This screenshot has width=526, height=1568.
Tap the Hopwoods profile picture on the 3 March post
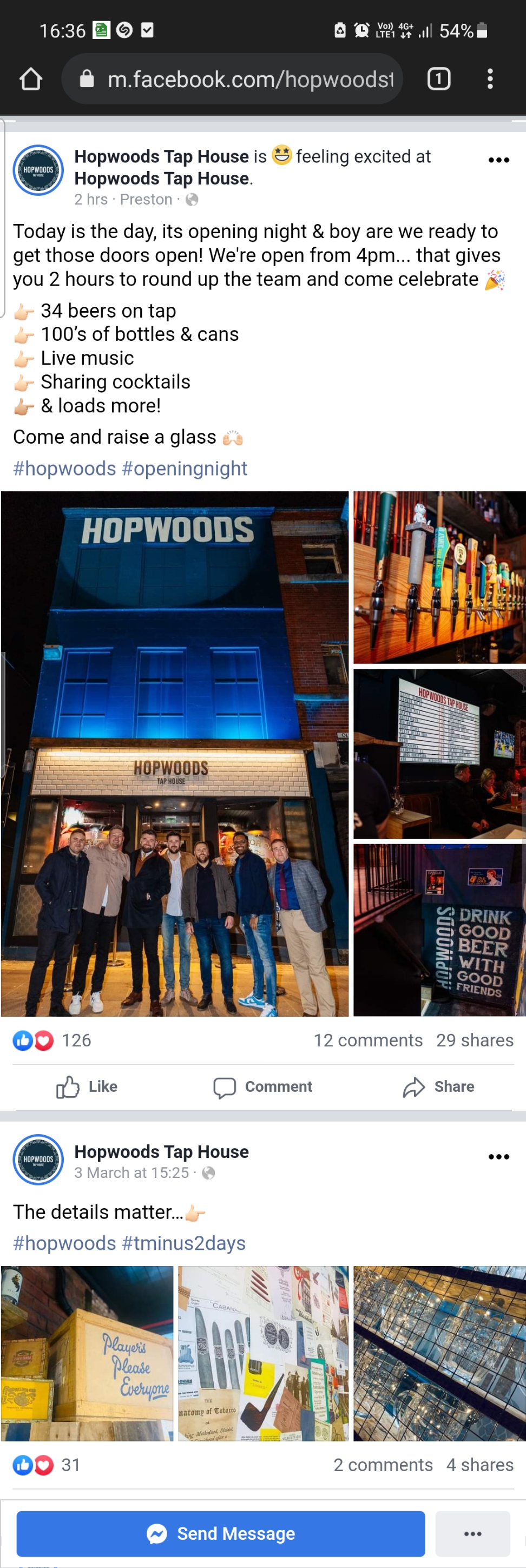coord(38,1159)
